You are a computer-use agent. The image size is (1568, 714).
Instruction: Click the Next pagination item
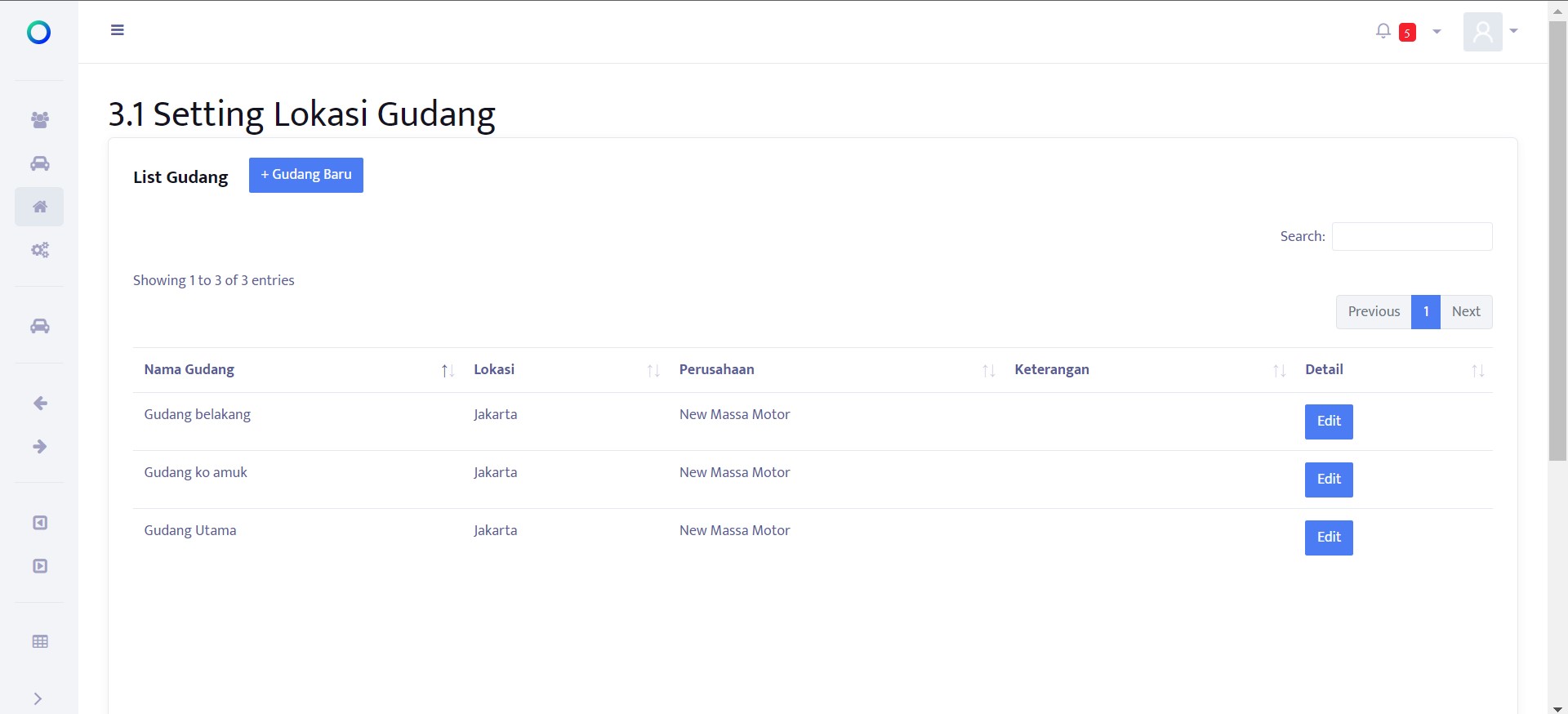[x=1466, y=312]
